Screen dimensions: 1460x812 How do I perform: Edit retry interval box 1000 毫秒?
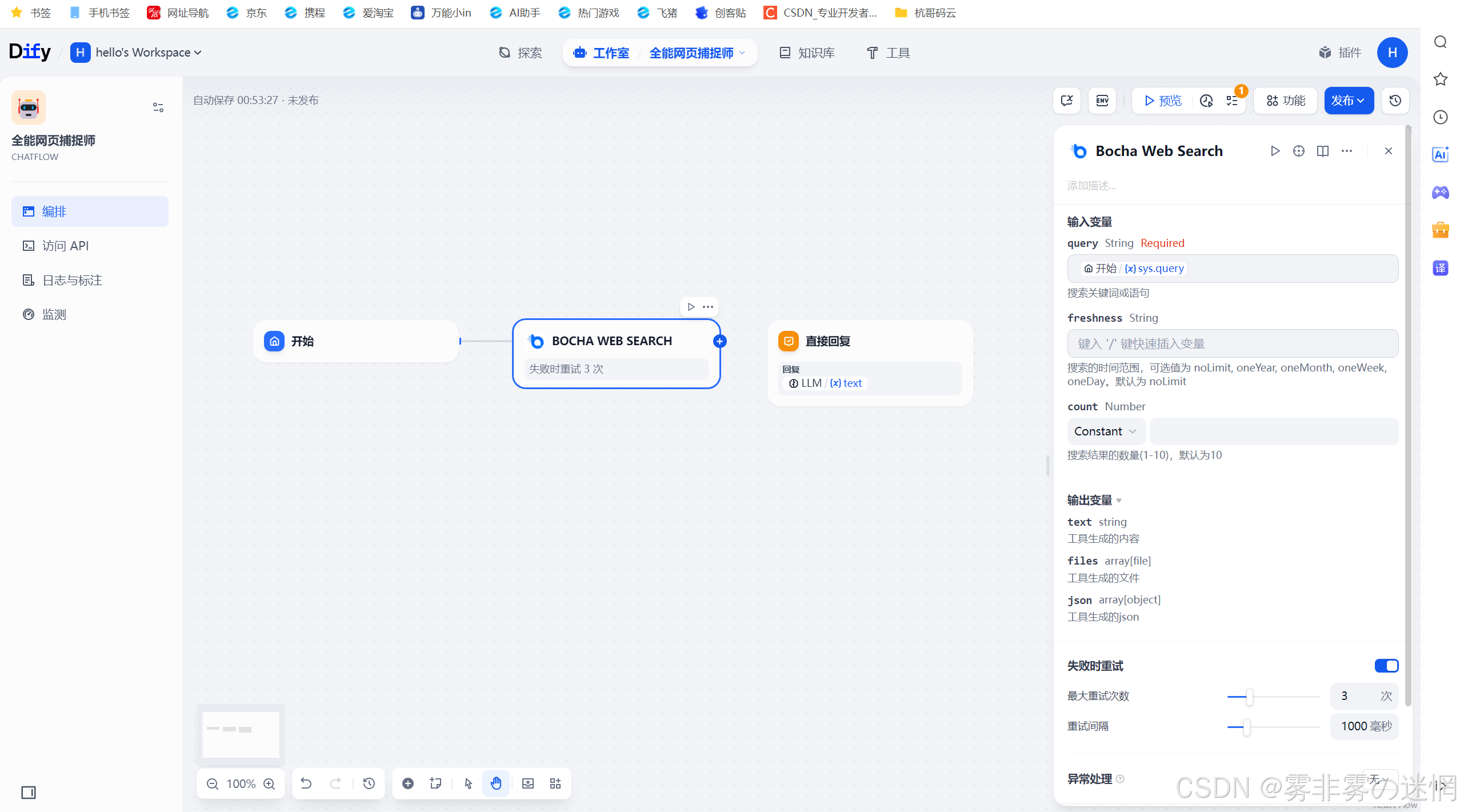point(1364,726)
